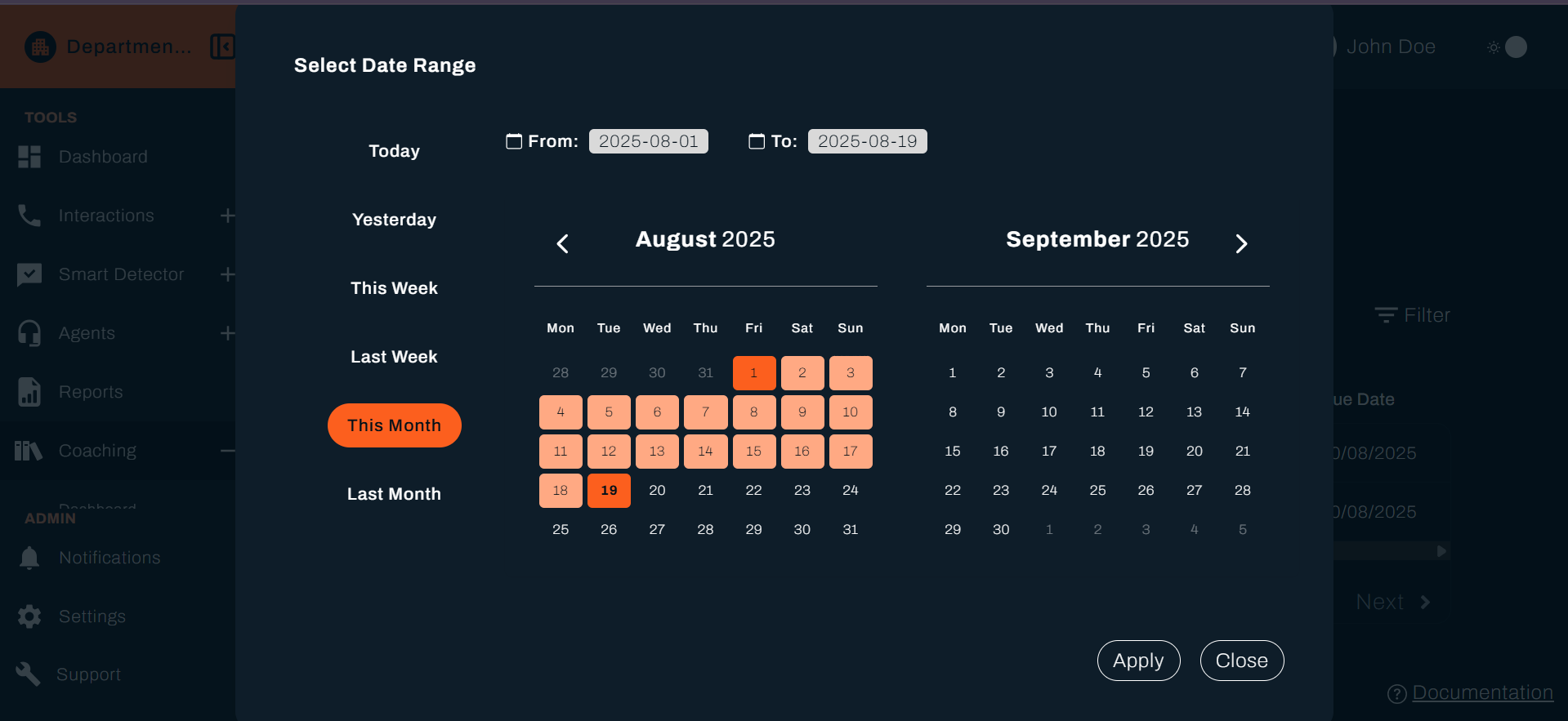Pick September 12 in the calendar
The image size is (1568, 721).
coord(1146,412)
